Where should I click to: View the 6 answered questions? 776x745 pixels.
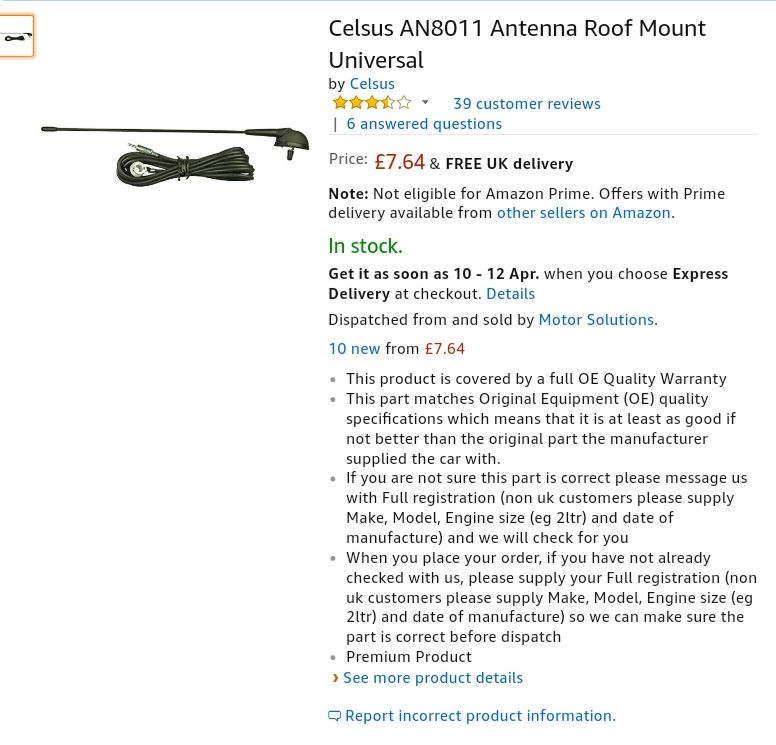click(x=424, y=124)
